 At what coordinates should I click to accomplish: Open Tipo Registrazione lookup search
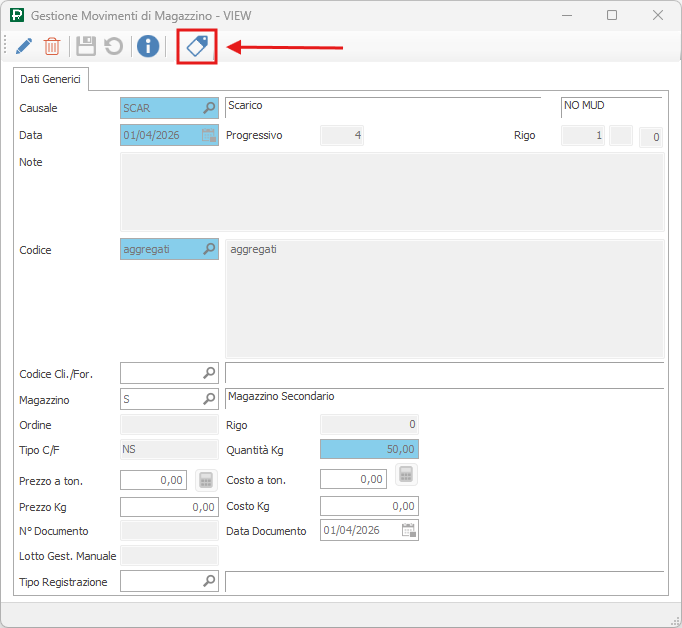click(x=209, y=580)
